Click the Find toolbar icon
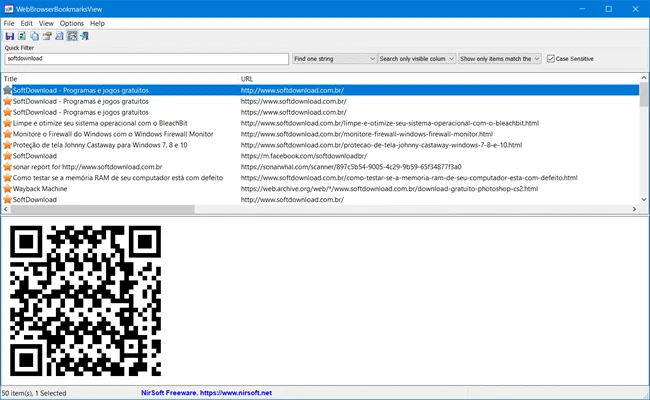The width and height of the screenshot is (650, 400). (x=59, y=36)
